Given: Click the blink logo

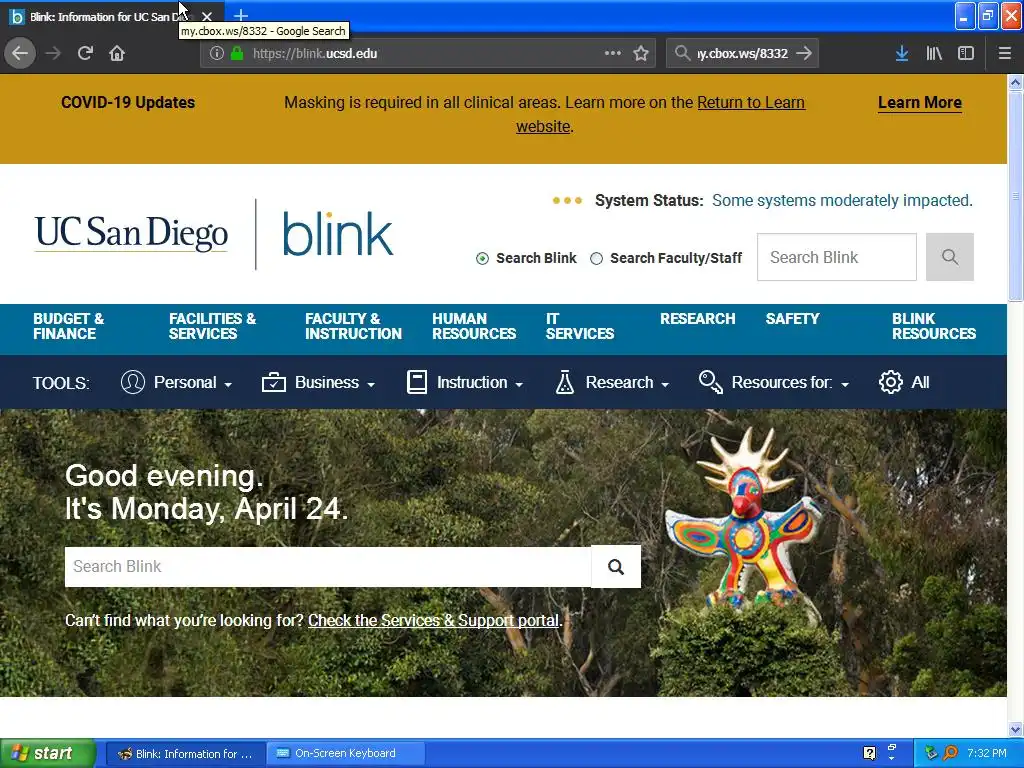Looking at the screenshot, I should coord(338,234).
